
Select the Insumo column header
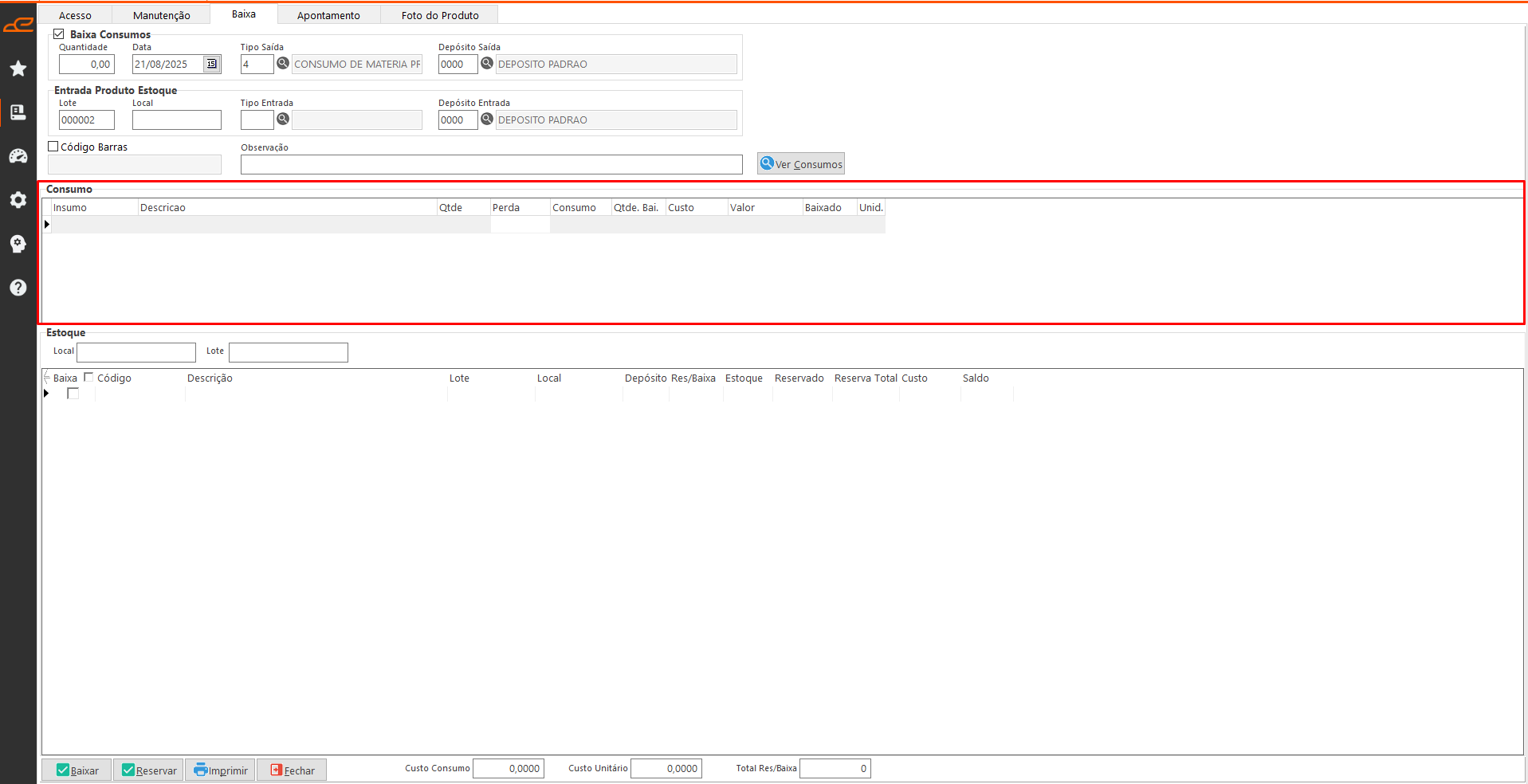pos(94,208)
